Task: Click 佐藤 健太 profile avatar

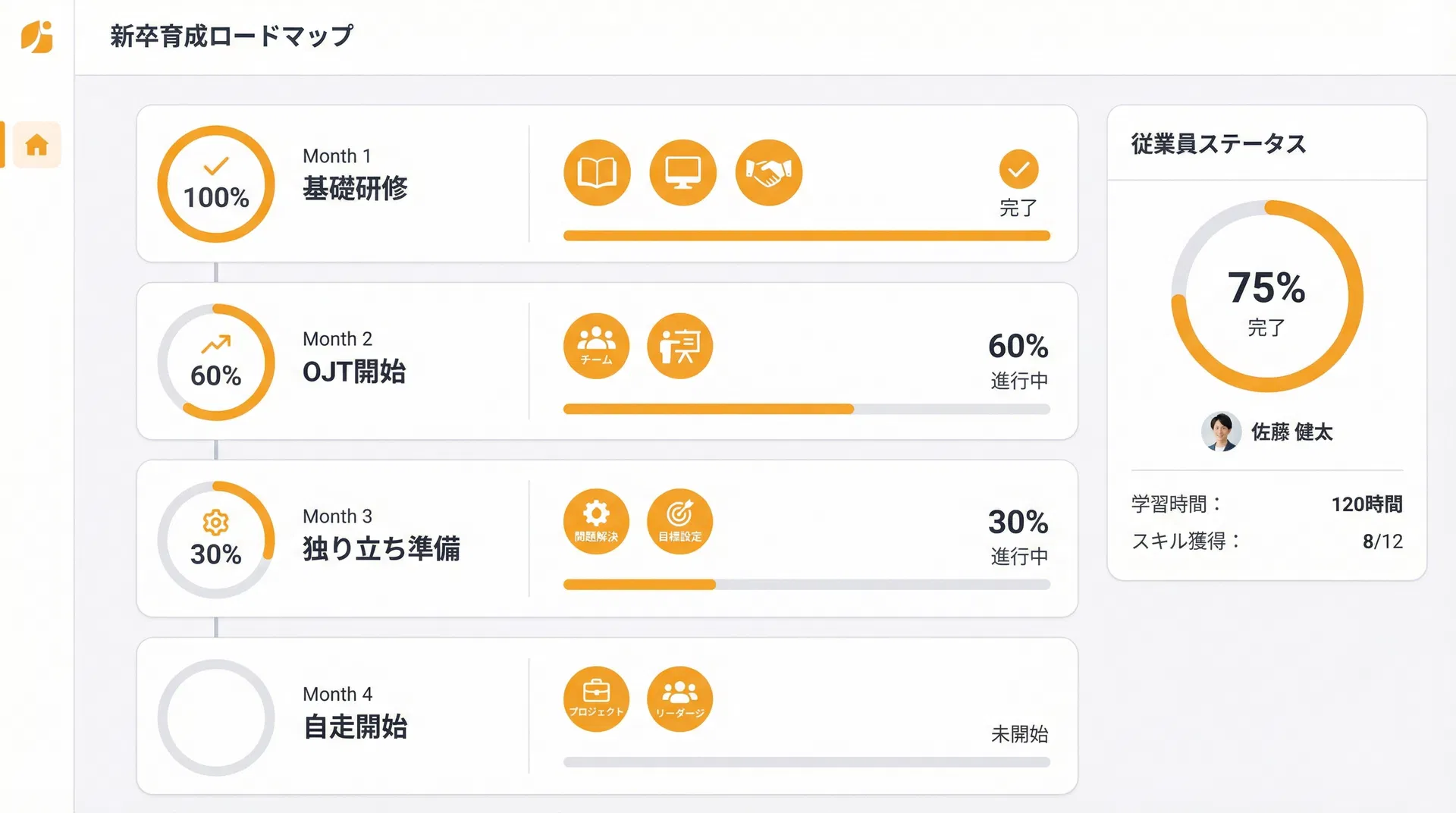Action: 1221,432
